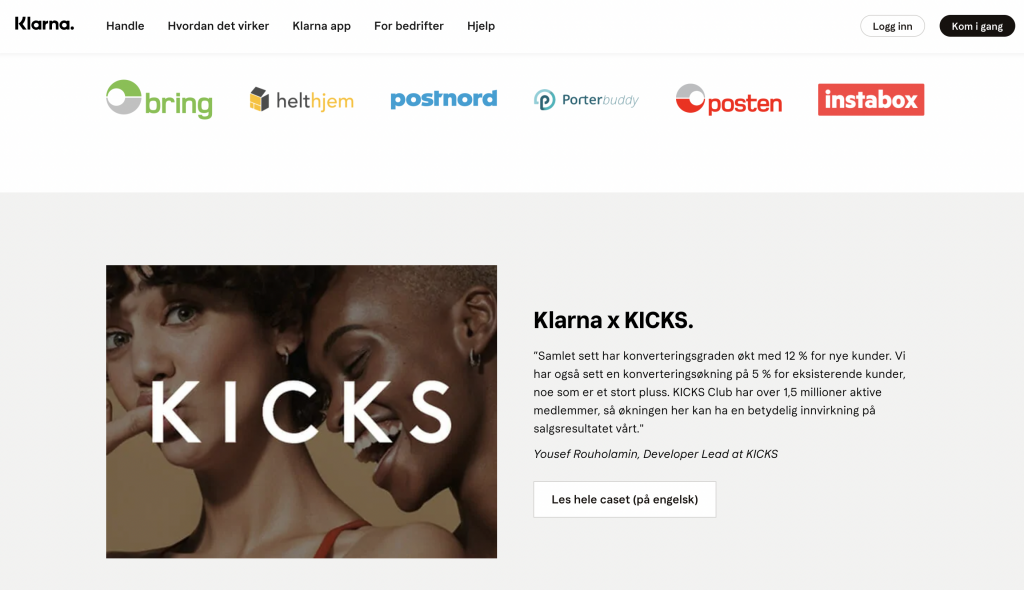Go to Klarna app page
Viewport: 1024px width, 590px height.
321,26
